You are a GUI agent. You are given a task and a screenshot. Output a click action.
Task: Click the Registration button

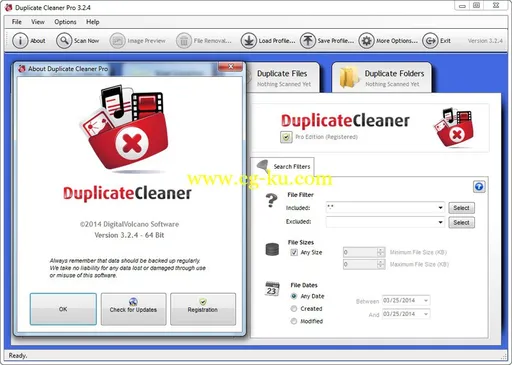[x=203, y=309]
